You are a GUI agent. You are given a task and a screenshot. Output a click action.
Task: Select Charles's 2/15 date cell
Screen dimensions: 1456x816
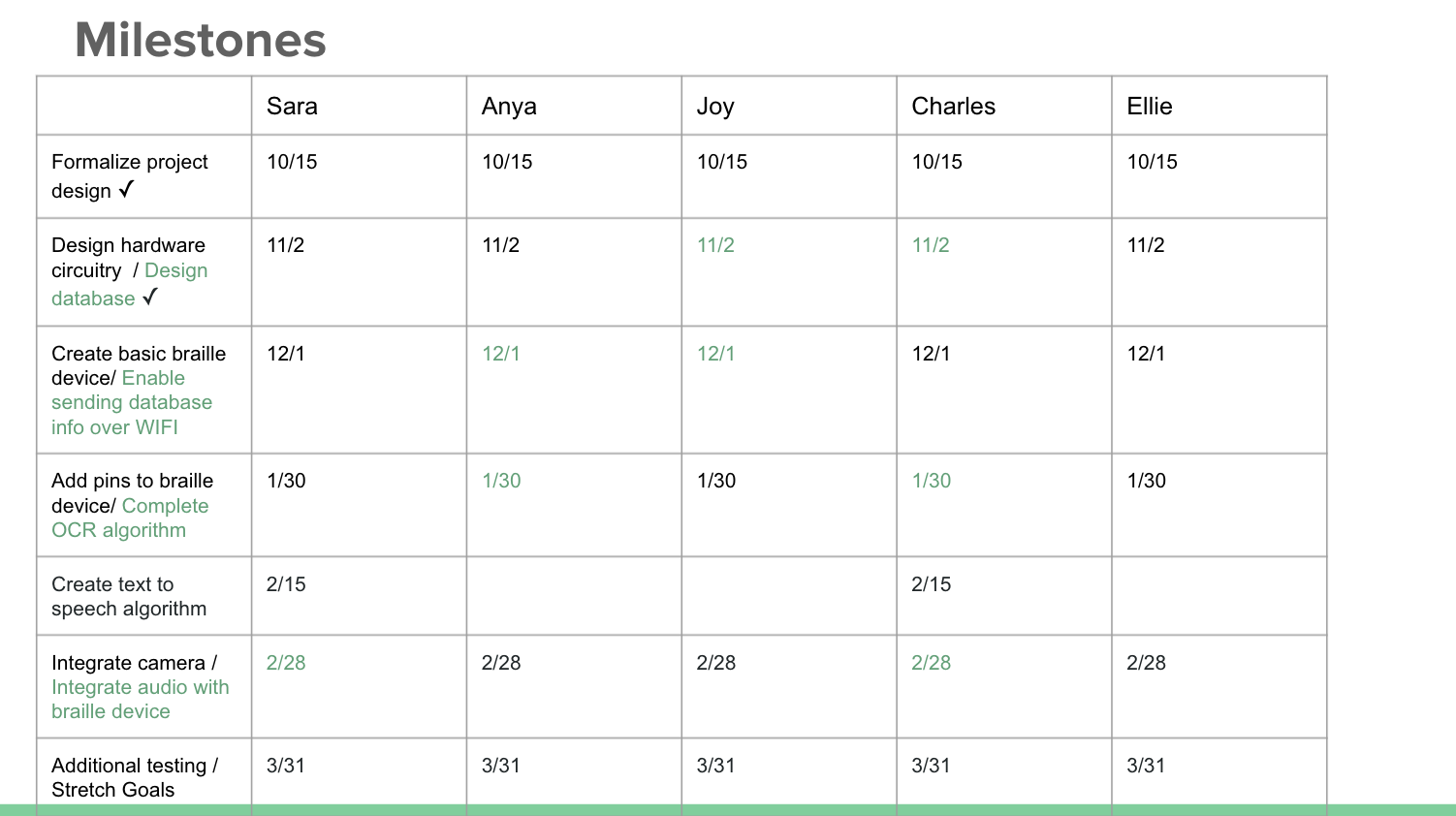point(1004,596)
